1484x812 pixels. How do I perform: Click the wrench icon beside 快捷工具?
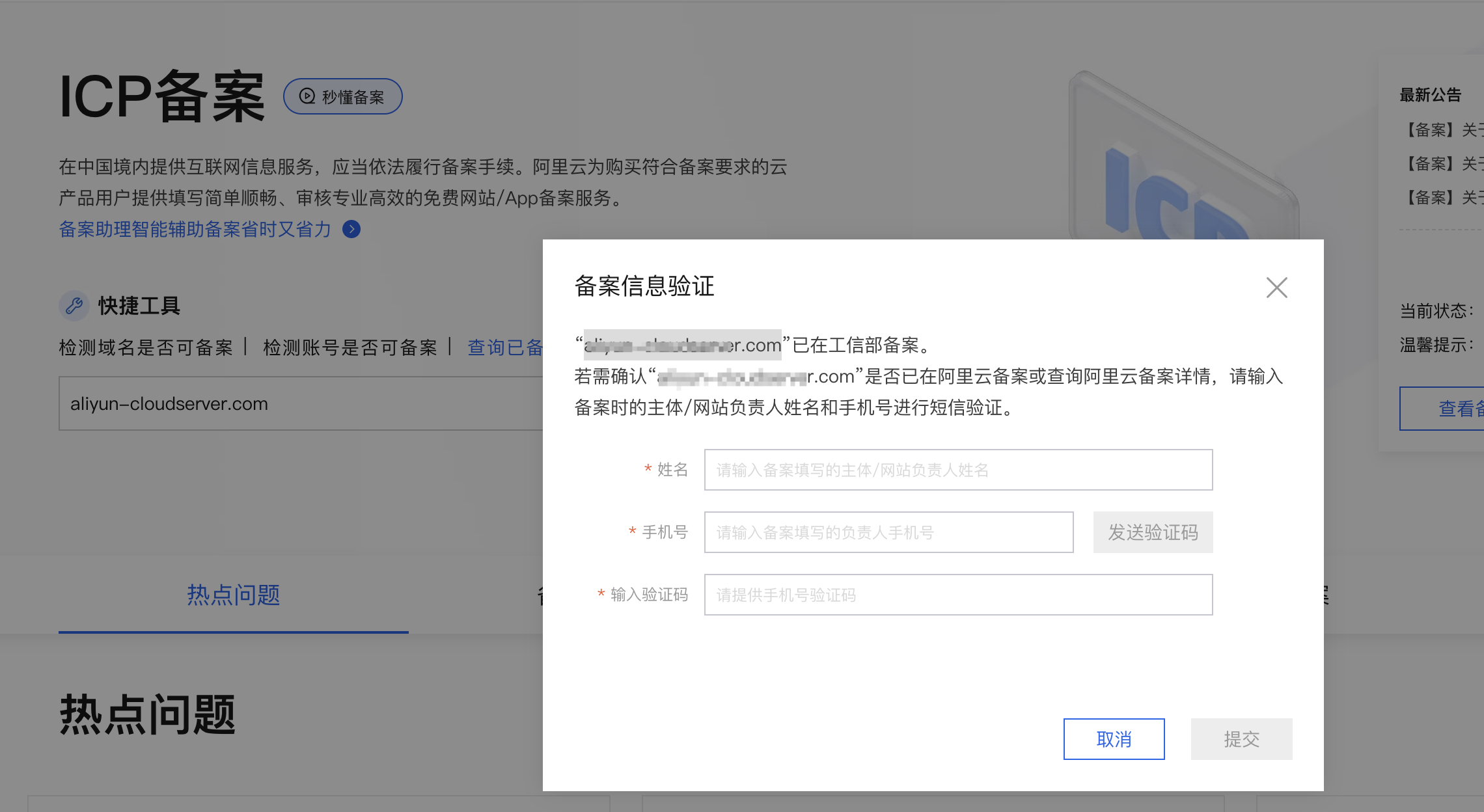pos(74,305)
